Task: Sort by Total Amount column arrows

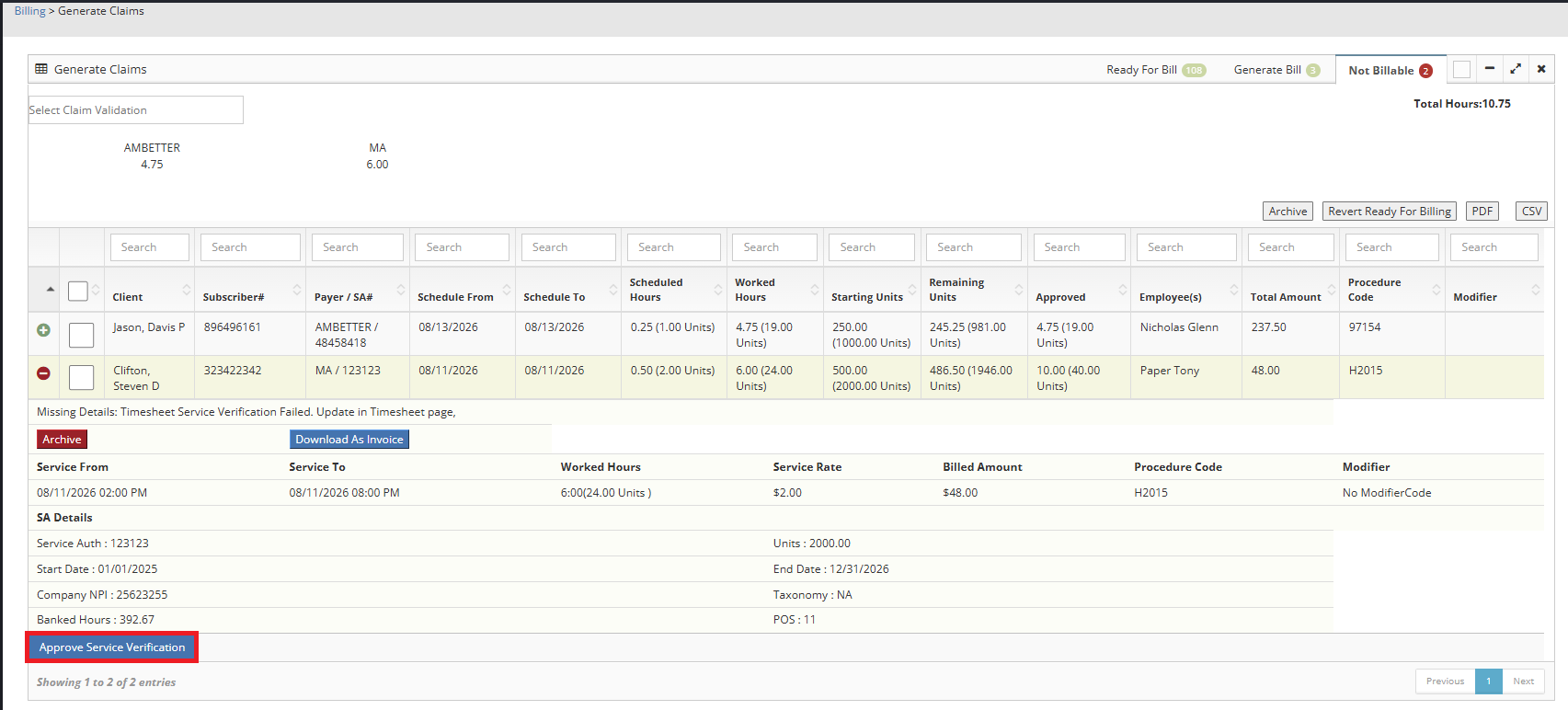Action: point(1331,290)
